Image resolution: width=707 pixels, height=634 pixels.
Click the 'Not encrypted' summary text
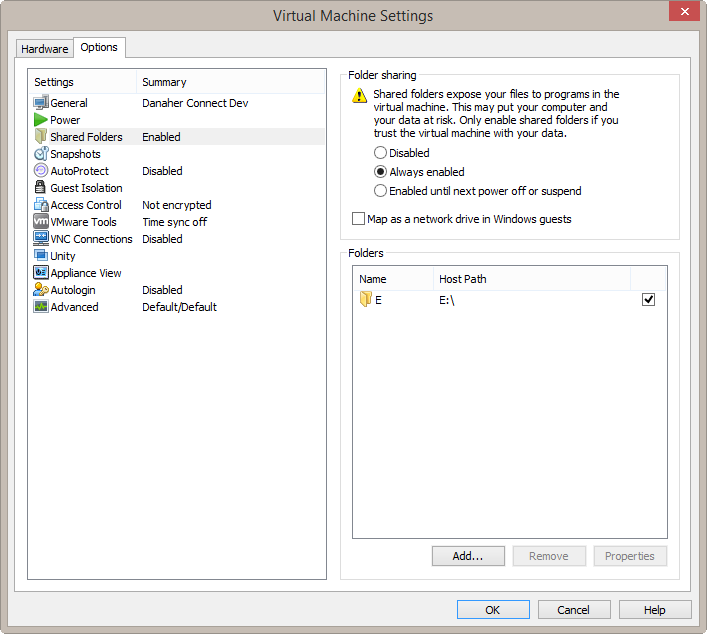pyautogui.click(x=177, y=205)
